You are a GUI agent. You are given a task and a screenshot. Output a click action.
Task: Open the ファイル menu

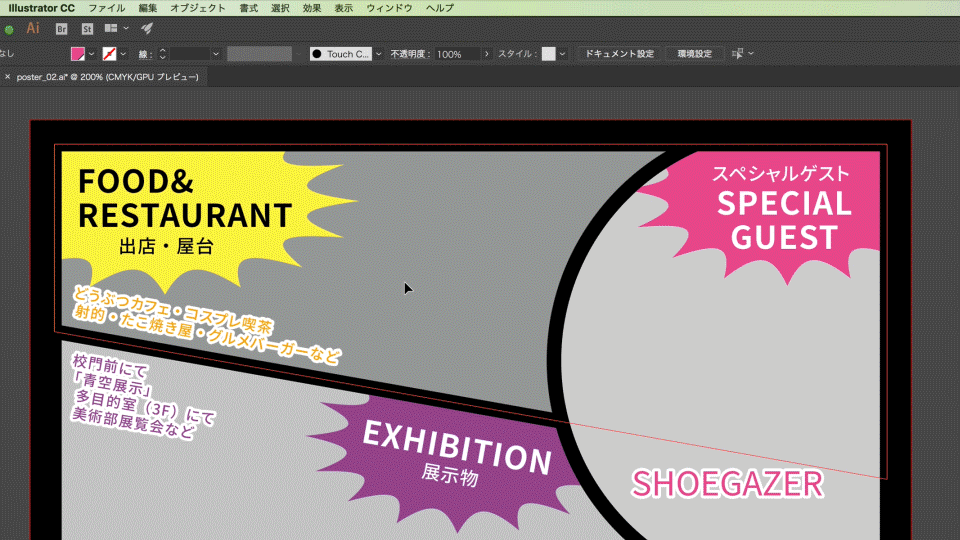(107, 8)
